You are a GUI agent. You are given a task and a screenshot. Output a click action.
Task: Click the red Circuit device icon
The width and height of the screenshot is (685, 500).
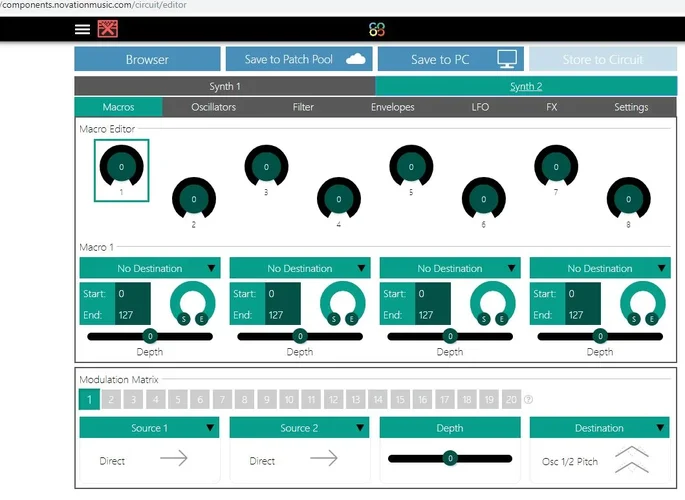click(107, 29)
